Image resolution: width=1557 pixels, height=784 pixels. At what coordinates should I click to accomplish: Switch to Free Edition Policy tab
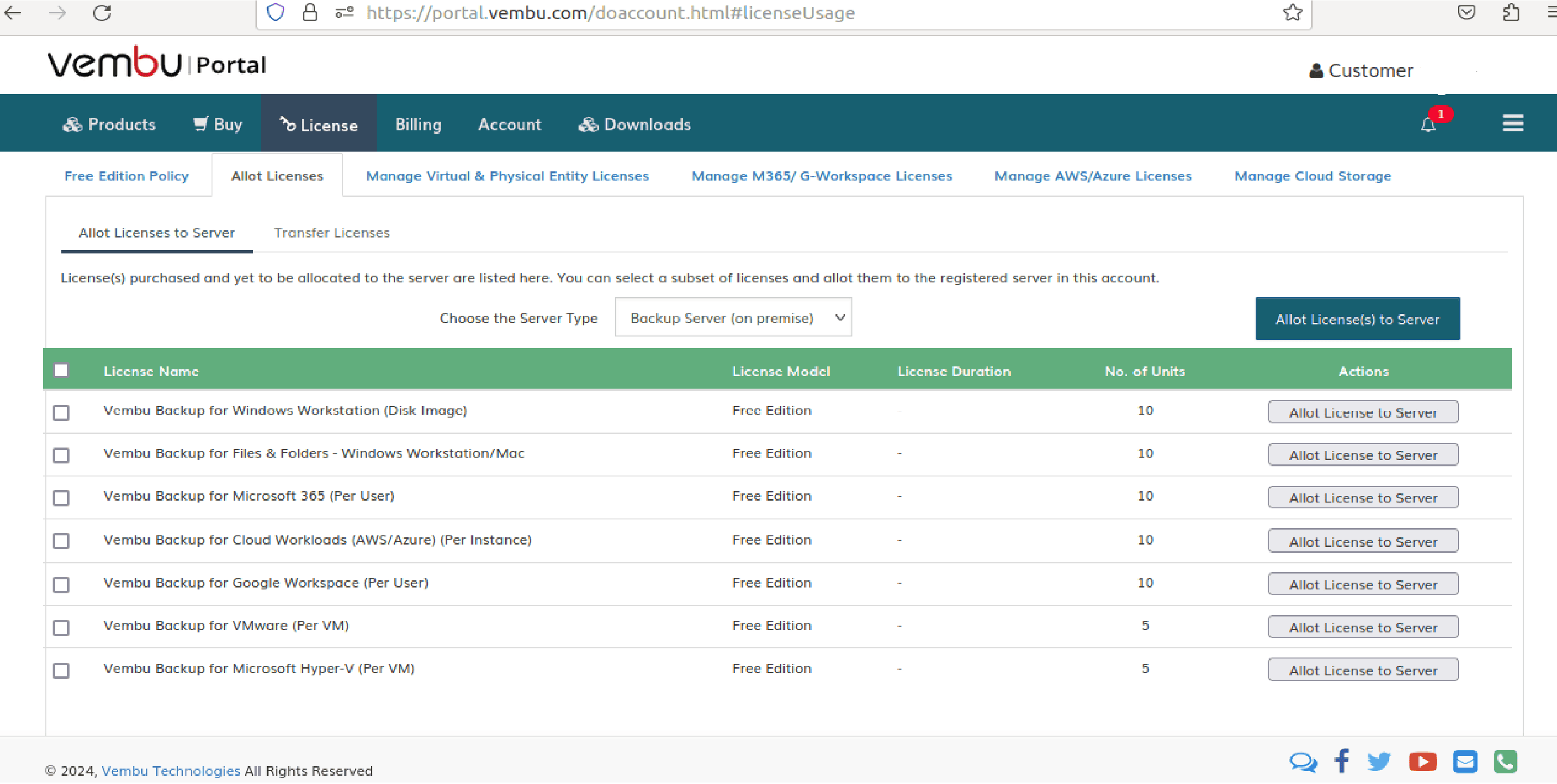coord(127,176)
